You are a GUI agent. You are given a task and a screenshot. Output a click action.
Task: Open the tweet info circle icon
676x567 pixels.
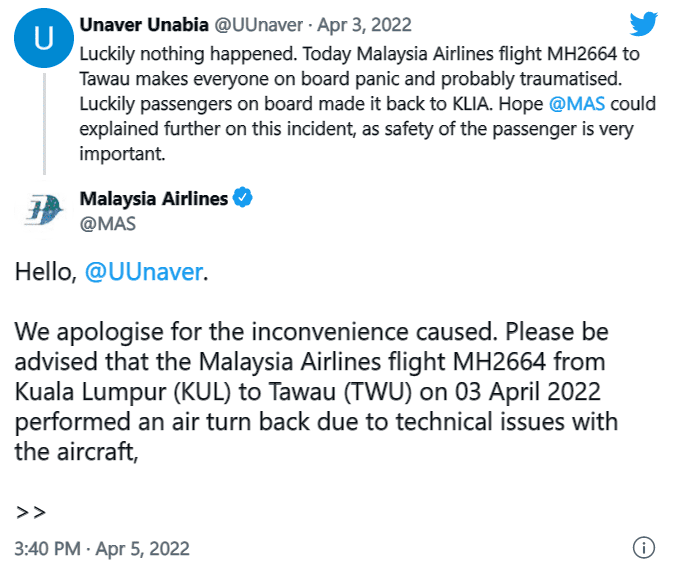(644, 548)
